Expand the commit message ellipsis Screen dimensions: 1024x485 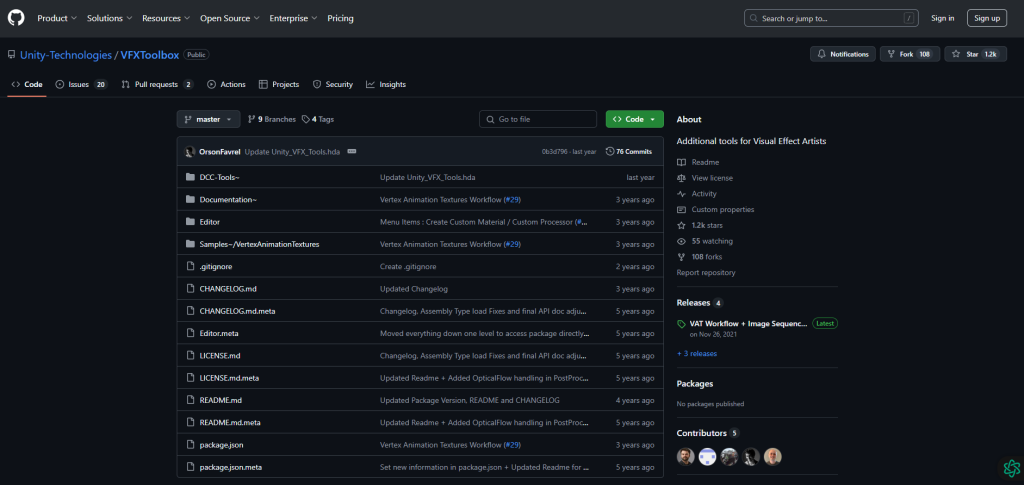click(352, 151)
